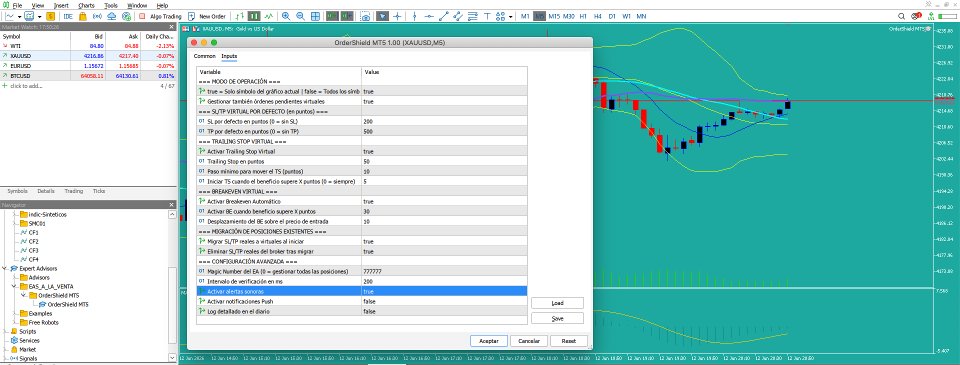The width and height of the screenshot is (960, 365).
Task: Open the objects shapes dropdown arrow
Action: [511, 17]
